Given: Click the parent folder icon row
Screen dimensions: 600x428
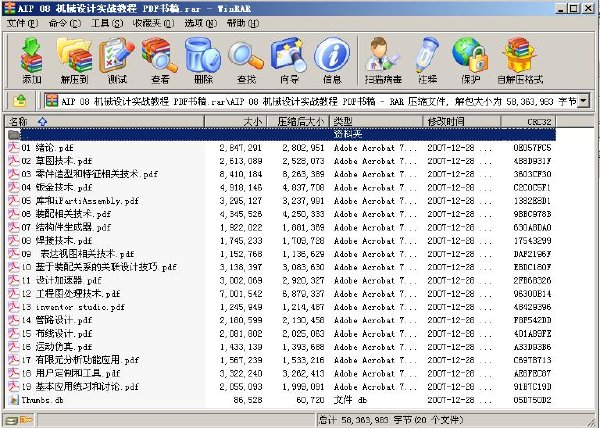Looking at the screenshot, I should tap(14, 134).
